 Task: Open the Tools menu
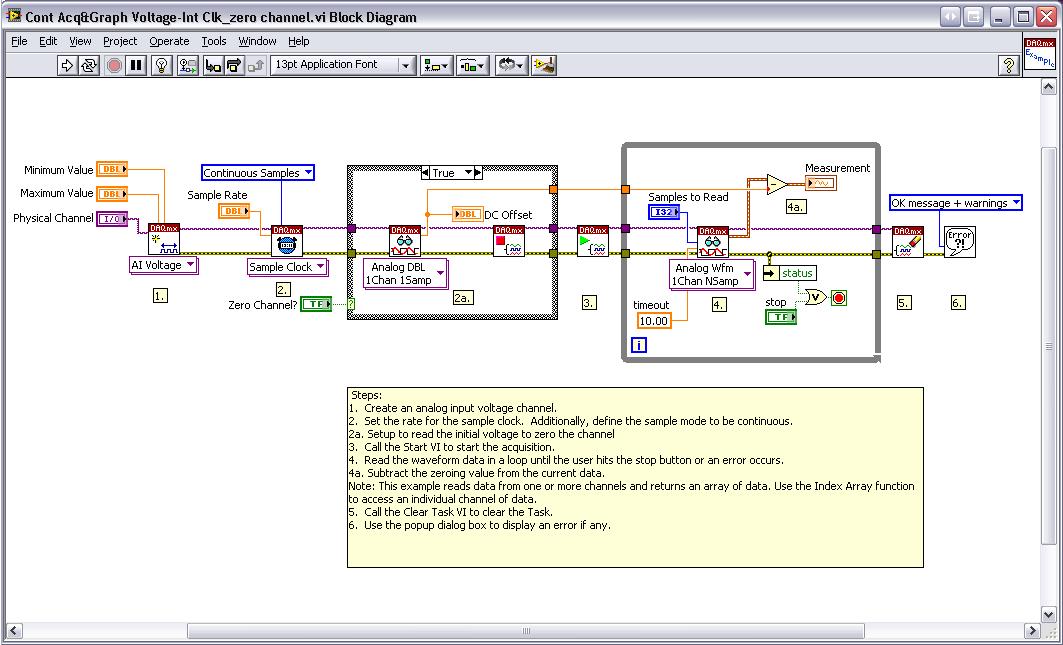(214, 41)
